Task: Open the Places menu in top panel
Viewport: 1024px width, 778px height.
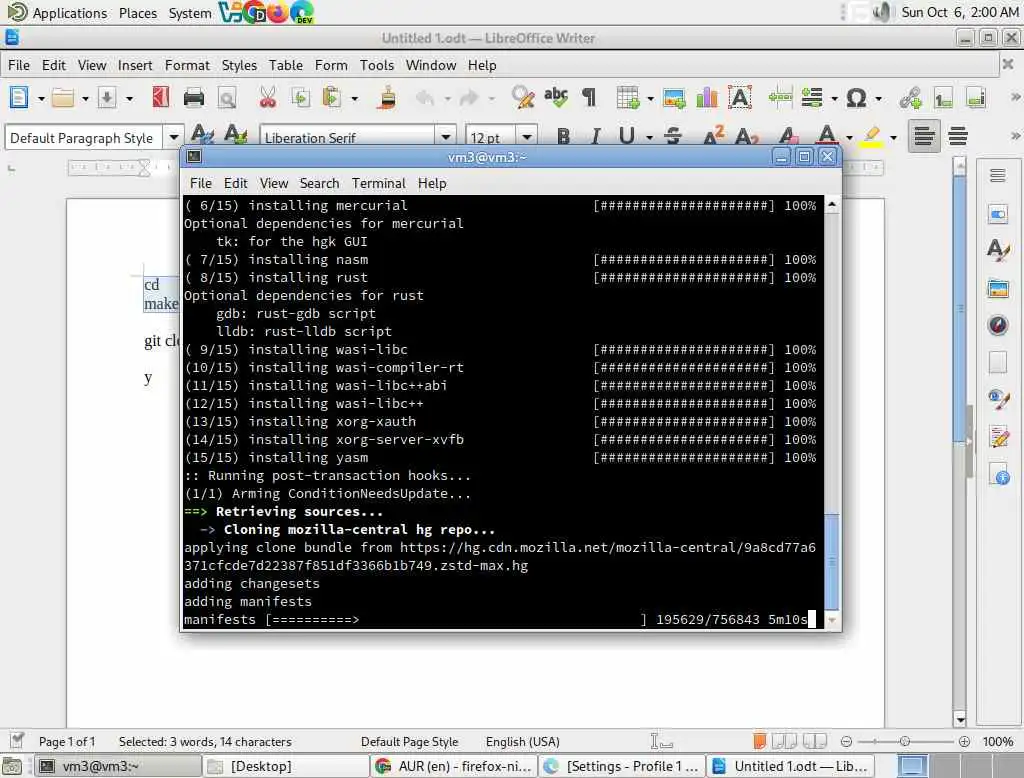Action: click(x=138, y=13)
